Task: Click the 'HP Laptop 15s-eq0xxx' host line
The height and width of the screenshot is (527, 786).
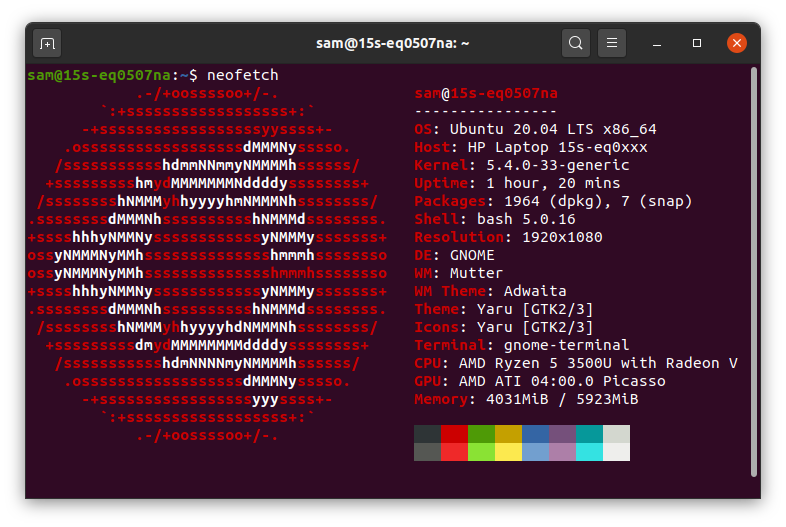Action: coord(557,147)
